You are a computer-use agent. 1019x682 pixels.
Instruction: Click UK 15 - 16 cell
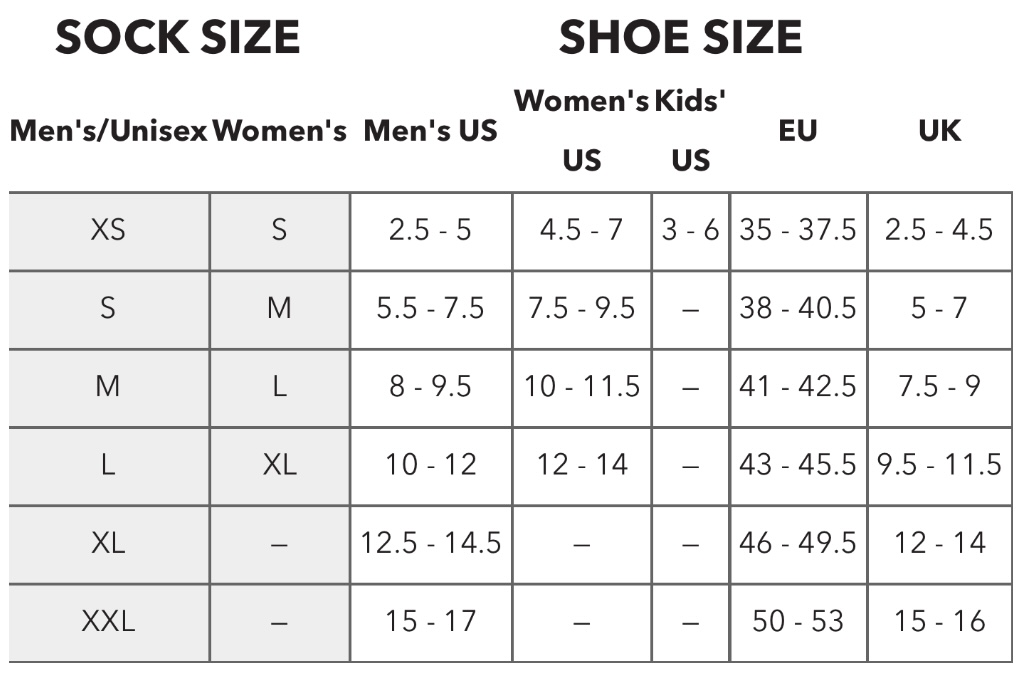939,622
